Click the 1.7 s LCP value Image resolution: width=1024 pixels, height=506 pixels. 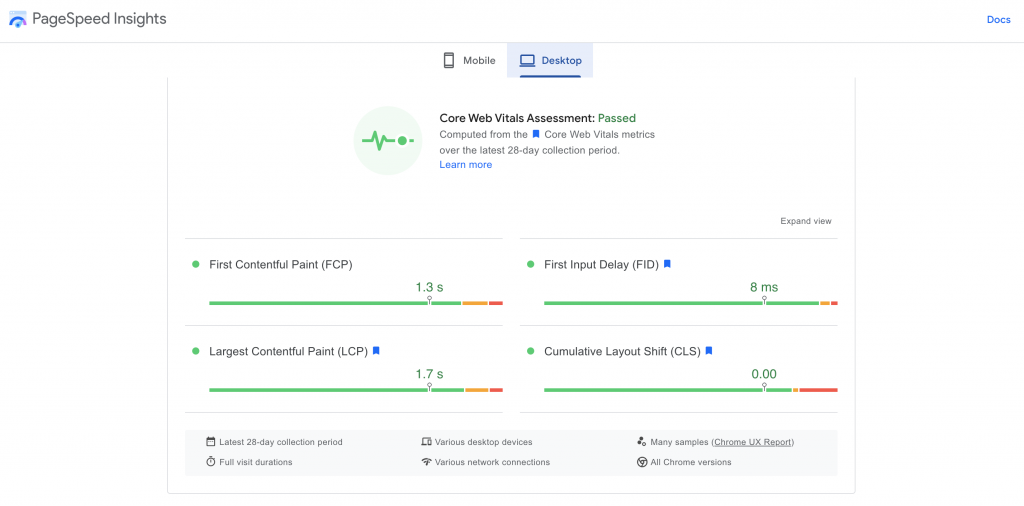[x=430, y=374]
